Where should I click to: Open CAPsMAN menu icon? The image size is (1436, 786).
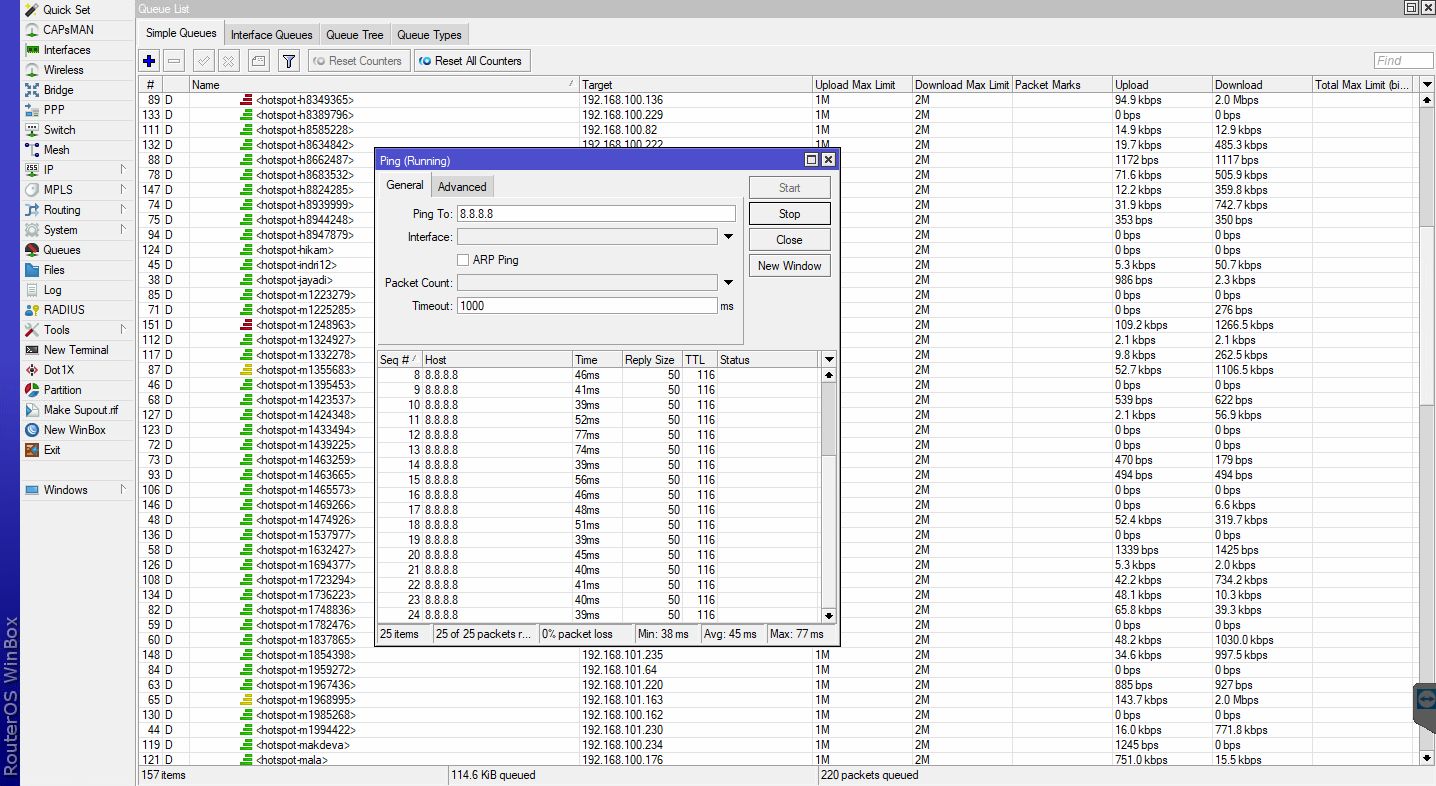pos(32,30)
